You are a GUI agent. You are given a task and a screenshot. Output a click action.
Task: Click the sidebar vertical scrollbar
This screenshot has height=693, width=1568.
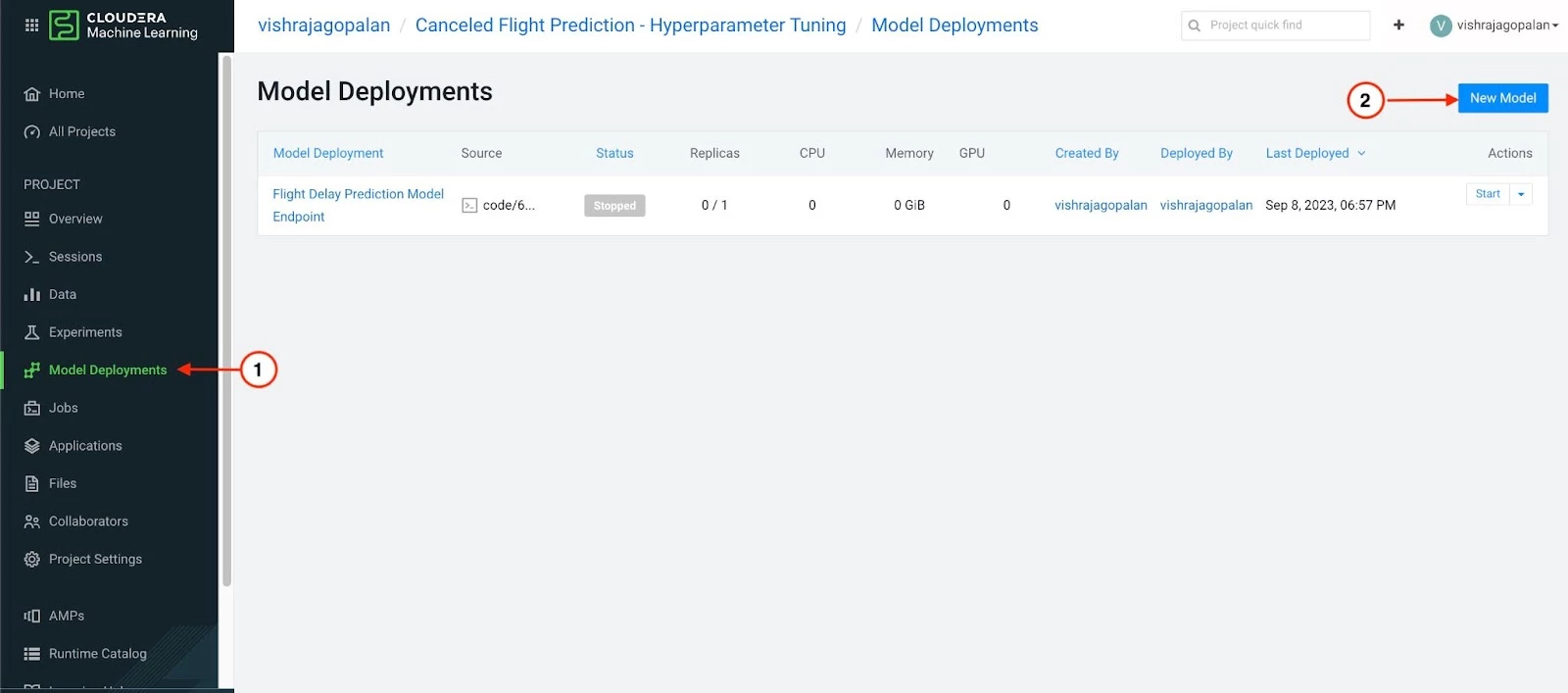(x=226, y=322)
